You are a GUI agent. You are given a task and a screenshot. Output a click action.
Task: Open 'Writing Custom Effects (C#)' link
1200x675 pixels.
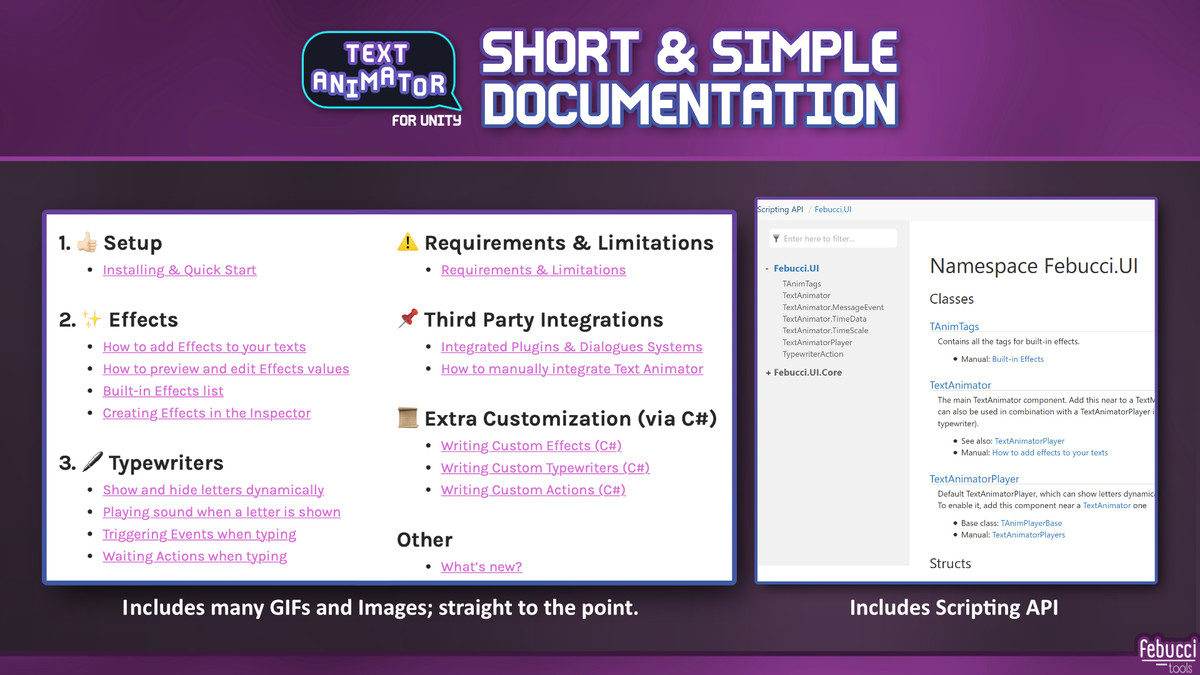[531, 446]
